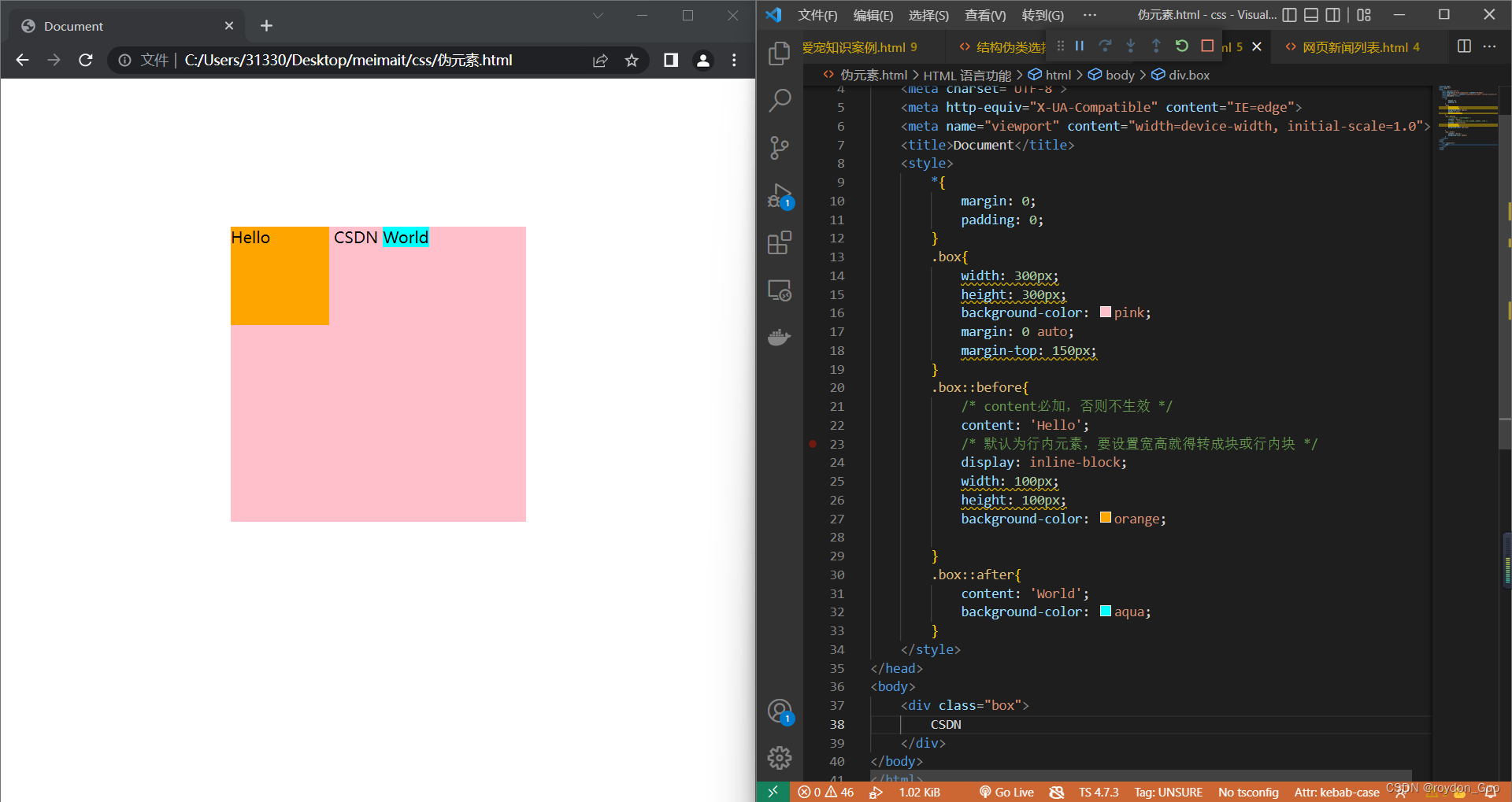Go back in the Chrome browser
The width and height of the screenshot is (1512, 802).
[22, 61]
